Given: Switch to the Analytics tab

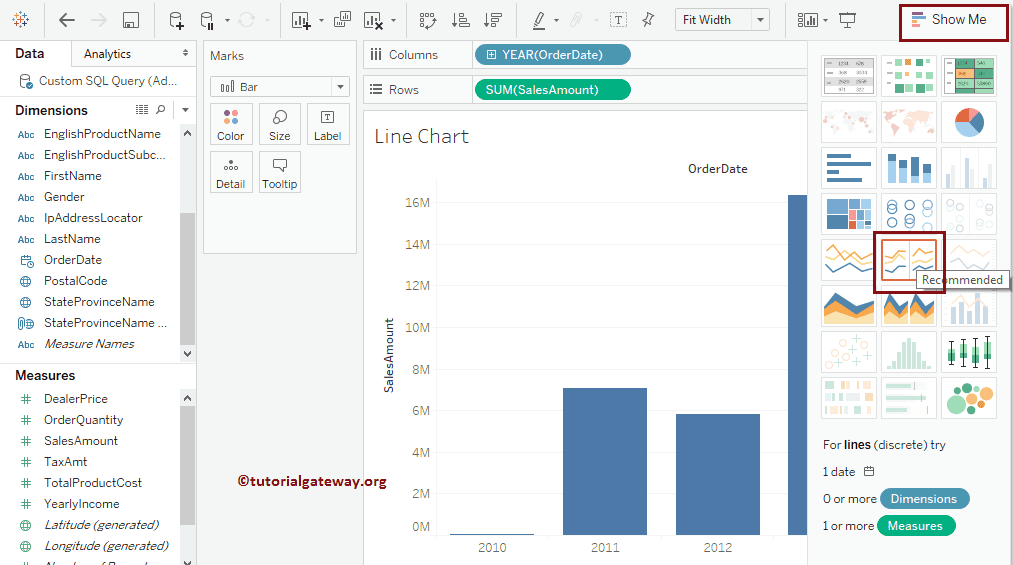Looking at the screenshot, I should [108, 54].
